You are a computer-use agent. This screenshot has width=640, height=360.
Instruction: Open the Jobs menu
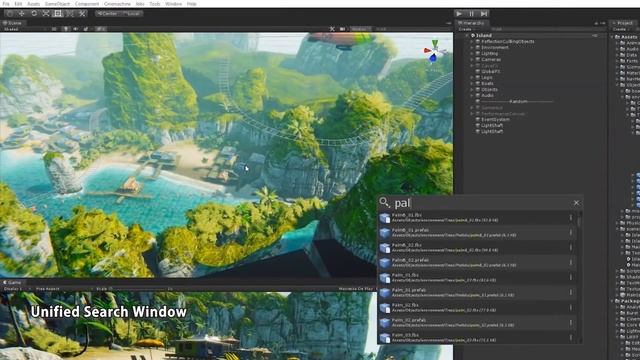pyautogui.click(x=140, y=4)
